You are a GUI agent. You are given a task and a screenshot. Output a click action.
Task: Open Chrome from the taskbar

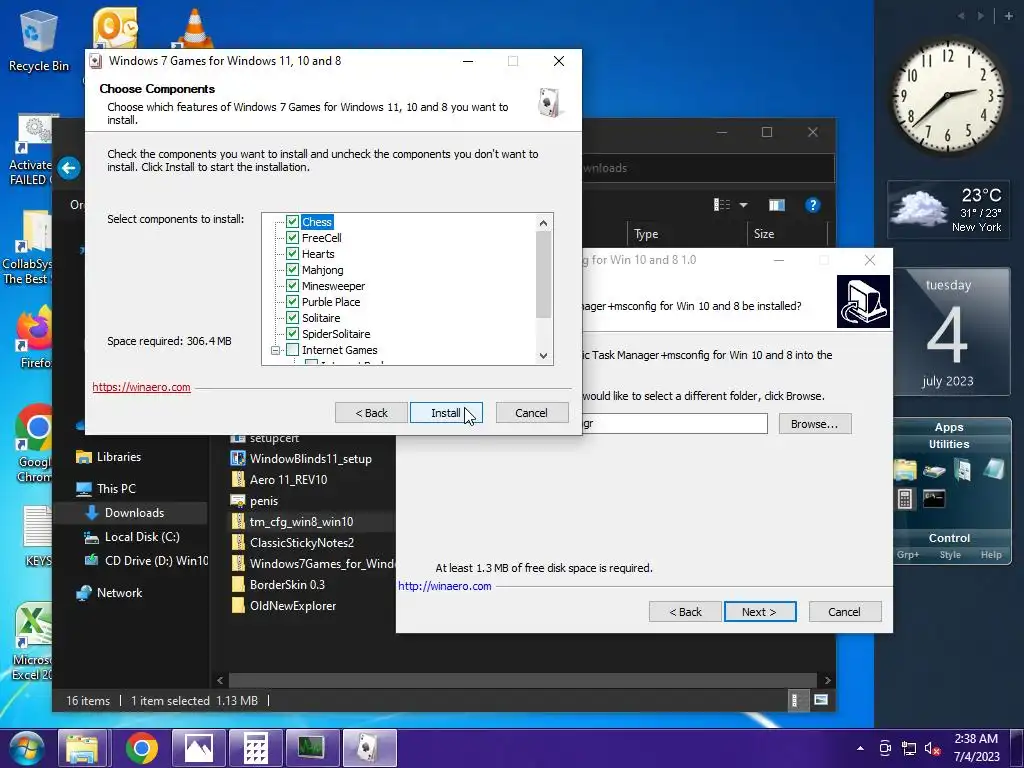[x=142, y=748]
